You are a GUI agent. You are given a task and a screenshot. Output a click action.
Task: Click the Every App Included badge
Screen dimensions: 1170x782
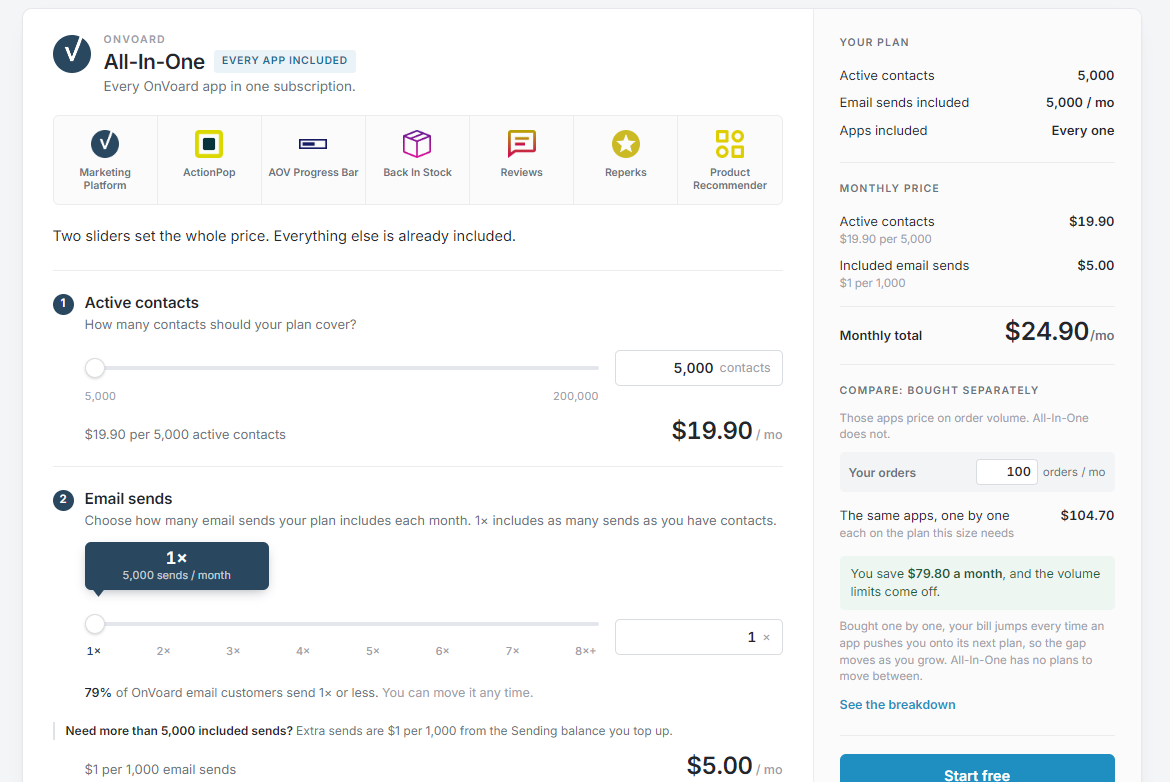pos(284,60)
